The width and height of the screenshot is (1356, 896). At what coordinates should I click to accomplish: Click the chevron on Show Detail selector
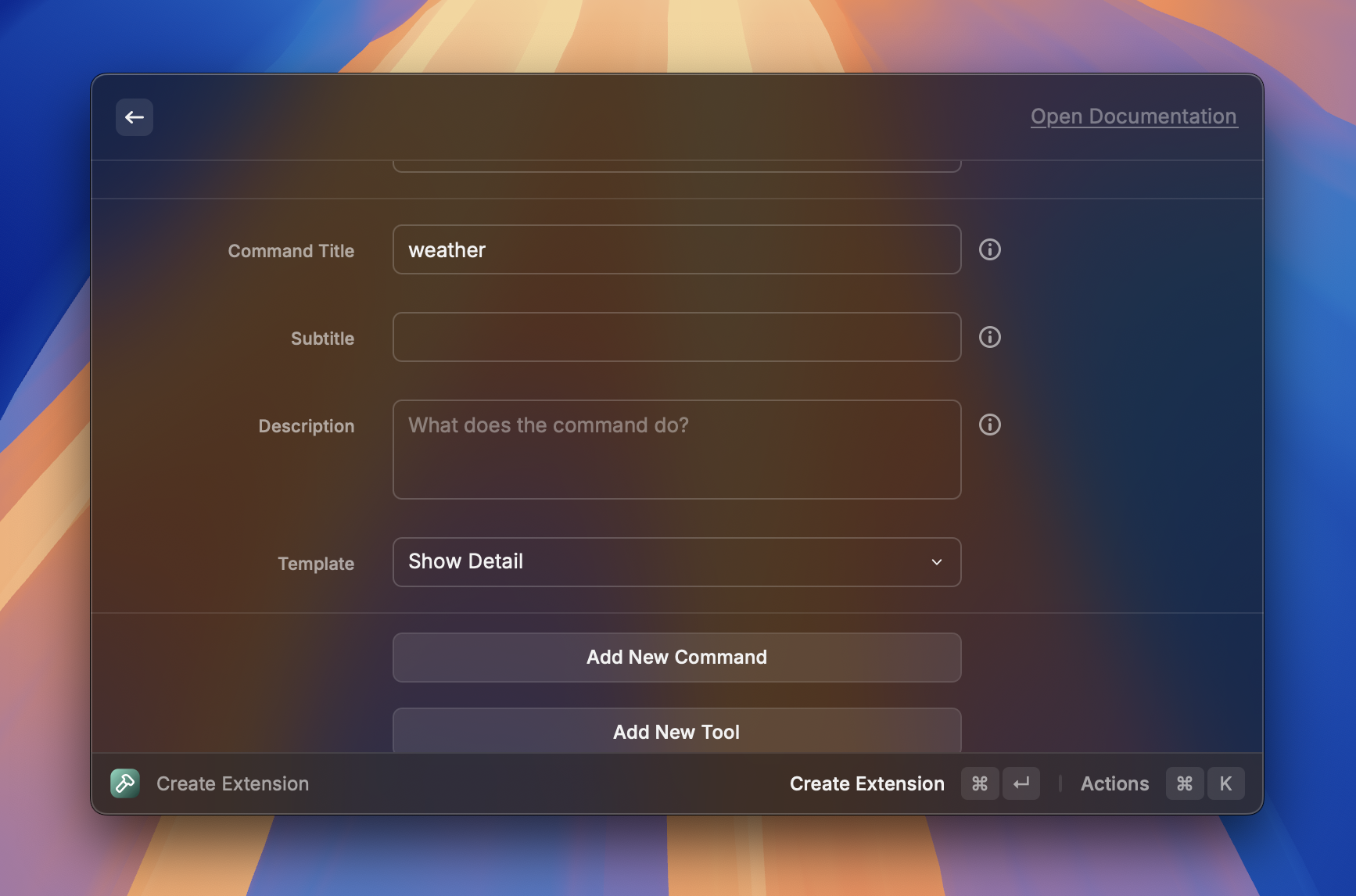tap(936, 561)
